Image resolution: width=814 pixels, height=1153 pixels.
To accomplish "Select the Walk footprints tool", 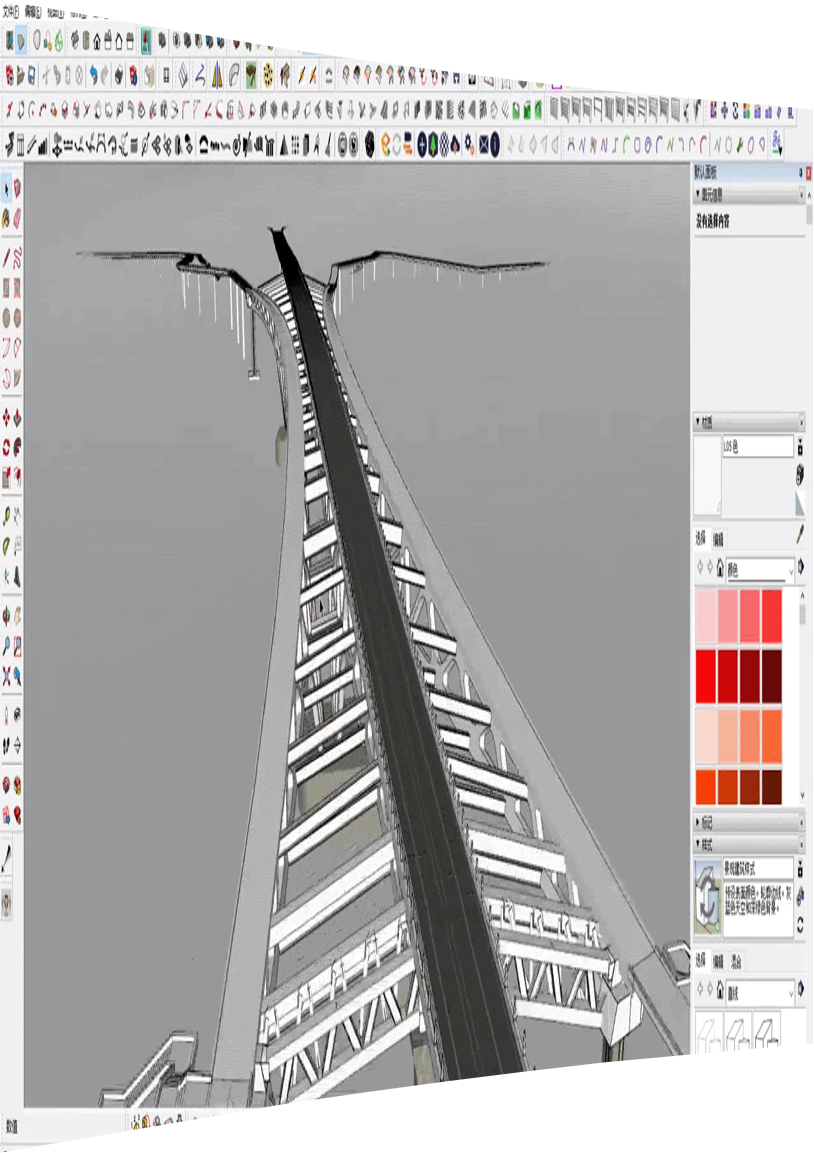I will 7,746.
